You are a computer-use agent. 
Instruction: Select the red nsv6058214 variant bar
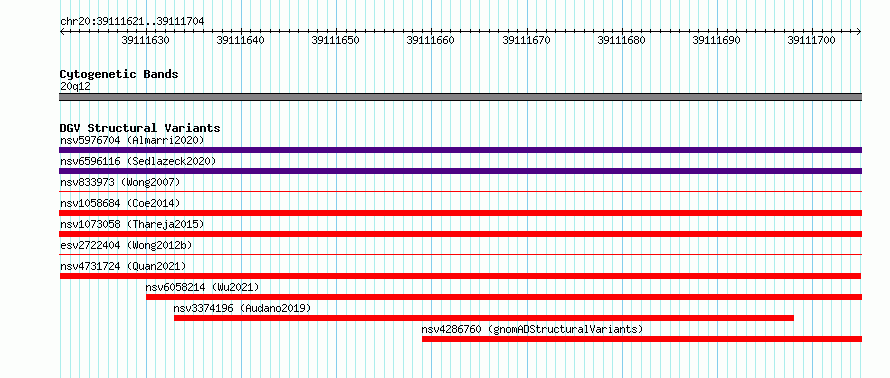[504, 297]
